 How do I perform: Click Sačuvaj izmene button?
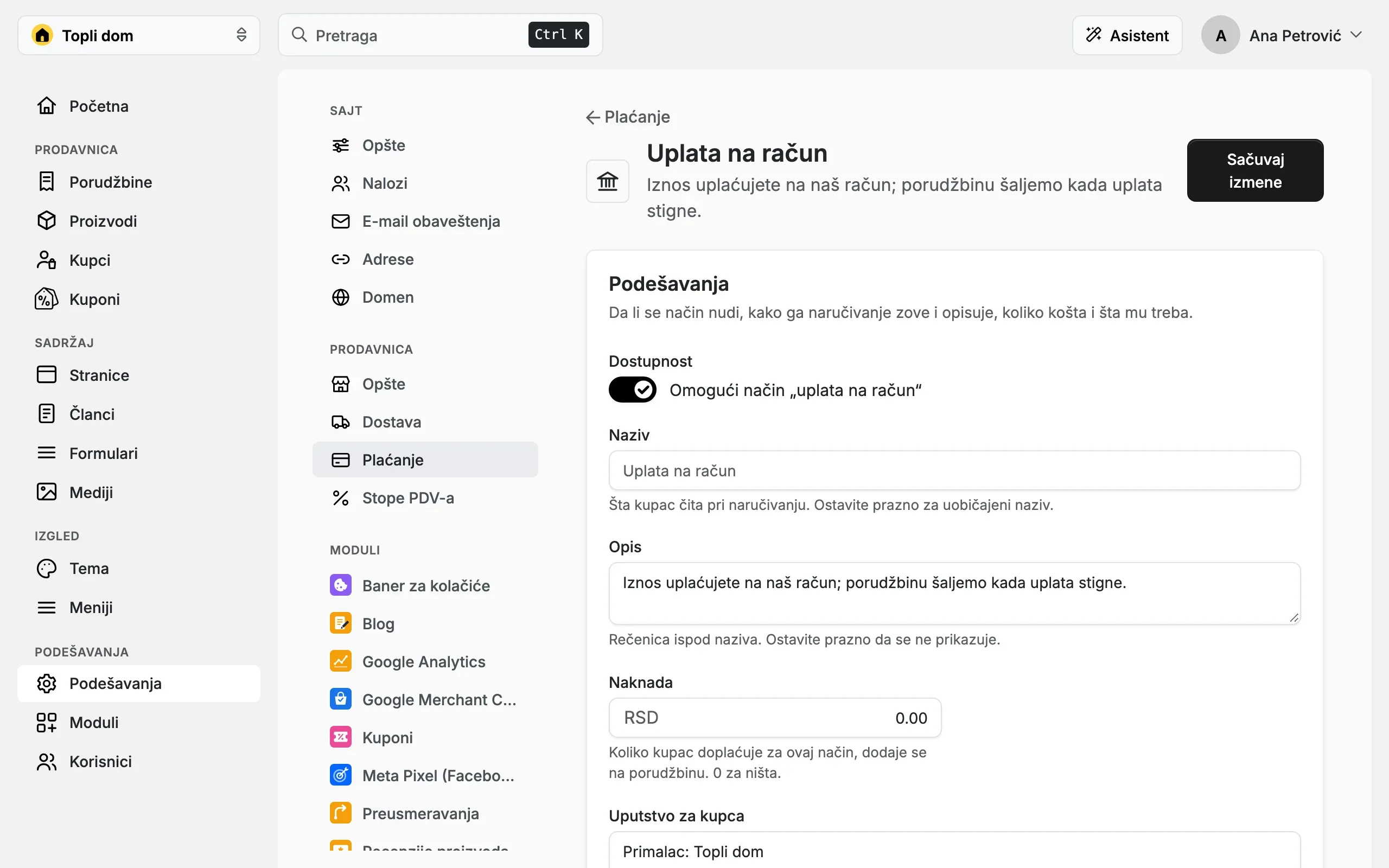coord(1254,170)
